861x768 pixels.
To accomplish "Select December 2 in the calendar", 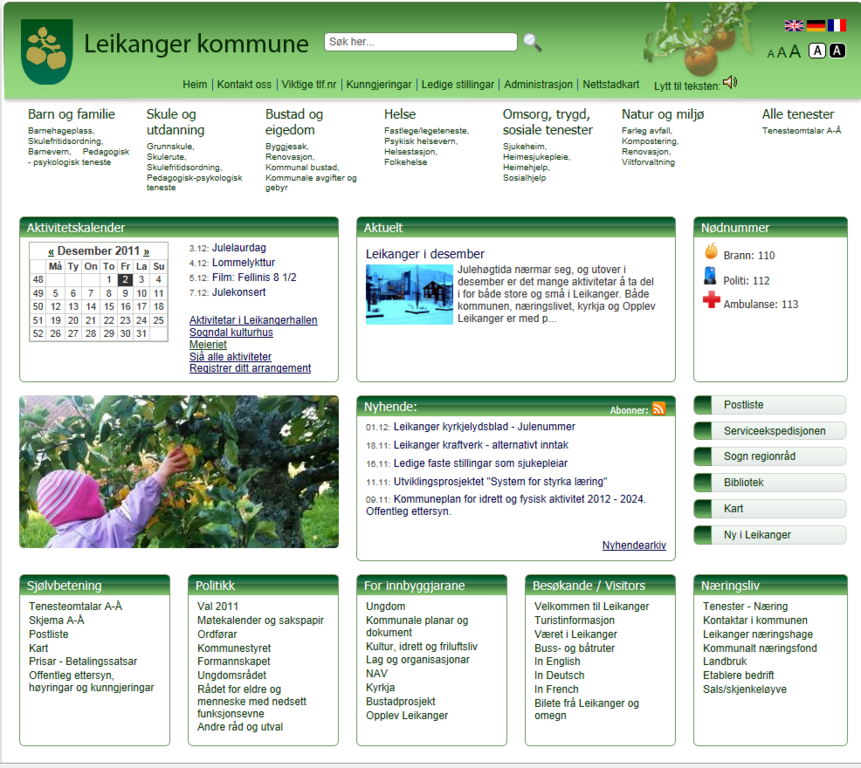I will pyautogui.click(x=125, y=279).
